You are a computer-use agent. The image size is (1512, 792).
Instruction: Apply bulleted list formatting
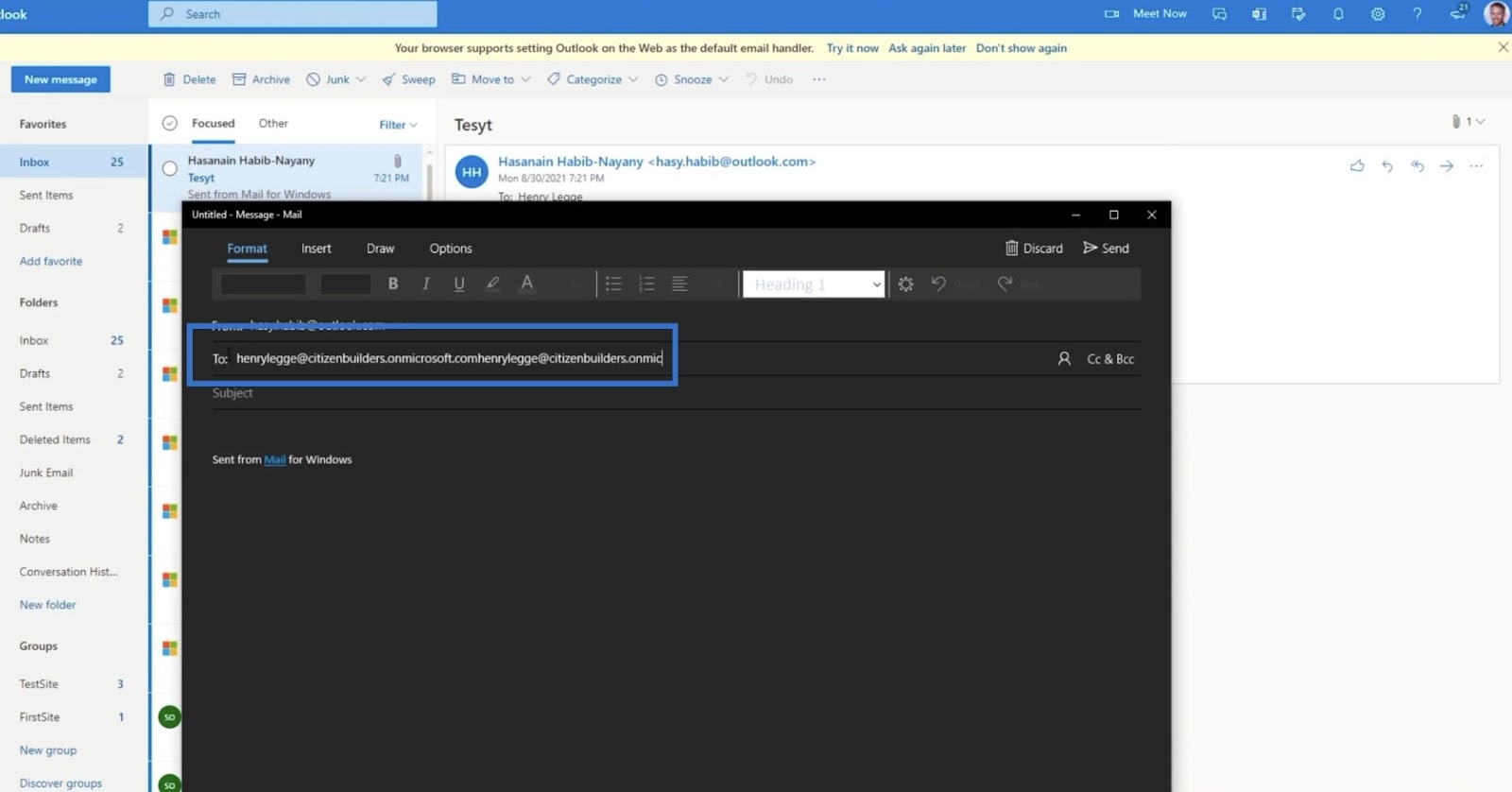613,284
